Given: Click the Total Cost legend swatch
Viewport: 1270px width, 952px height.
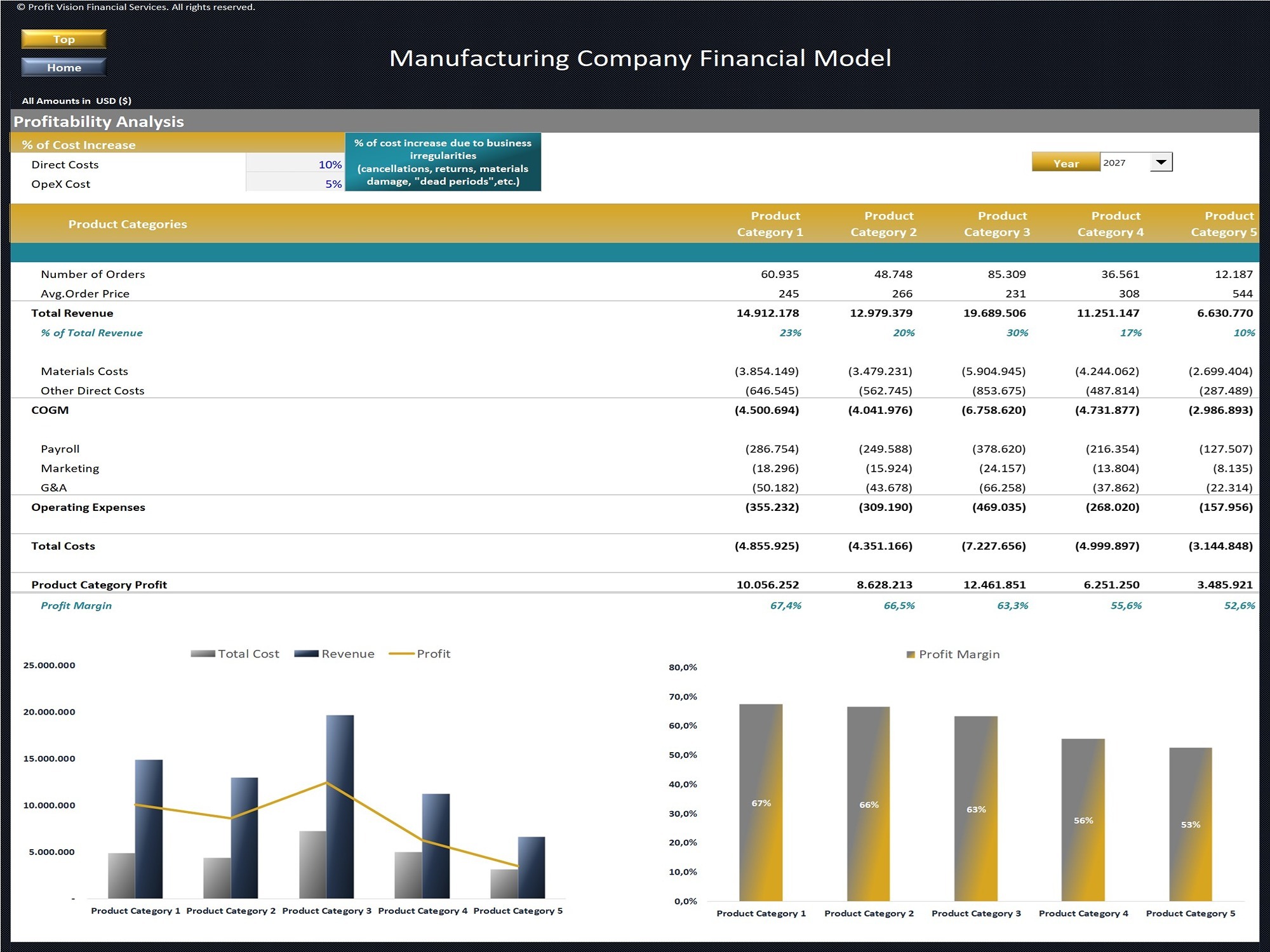Looking at the screenshot, I should click(x=203, y=654).
